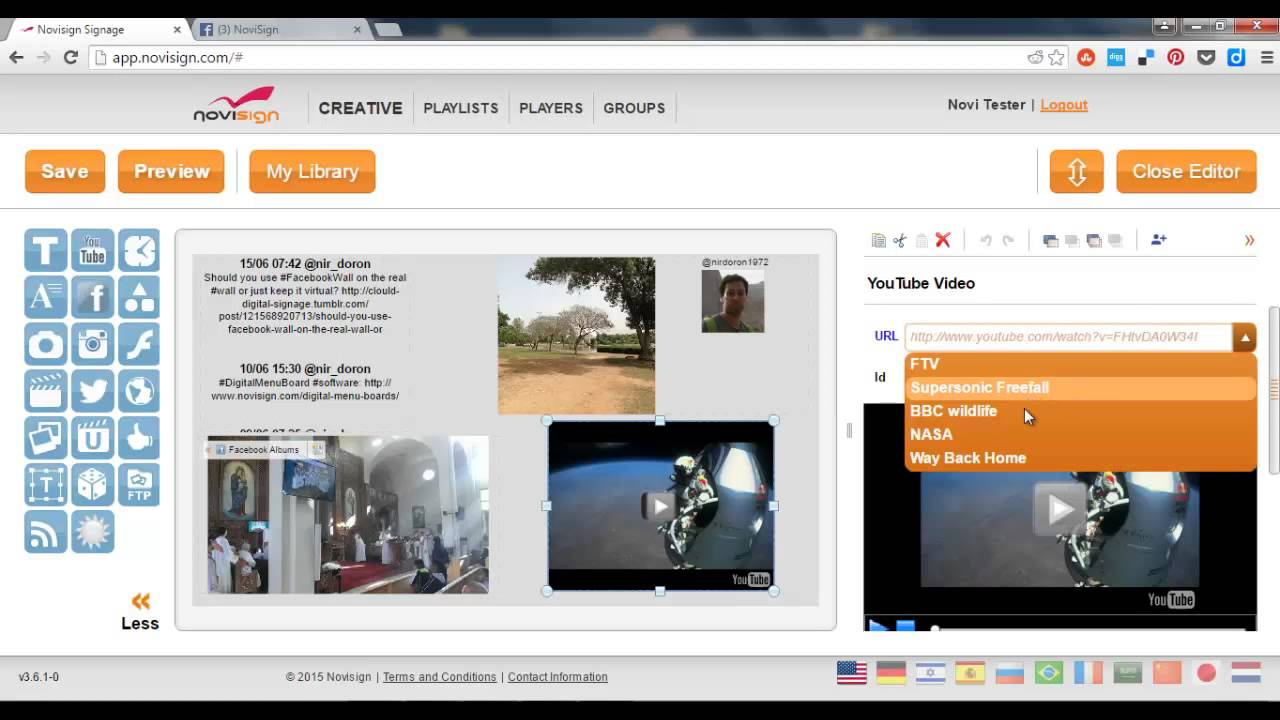Image resolution: width=1280 pixels, height=720 pixels.
Task: Select the park tree photo on canvas
Action: click(x=577, y=335)
